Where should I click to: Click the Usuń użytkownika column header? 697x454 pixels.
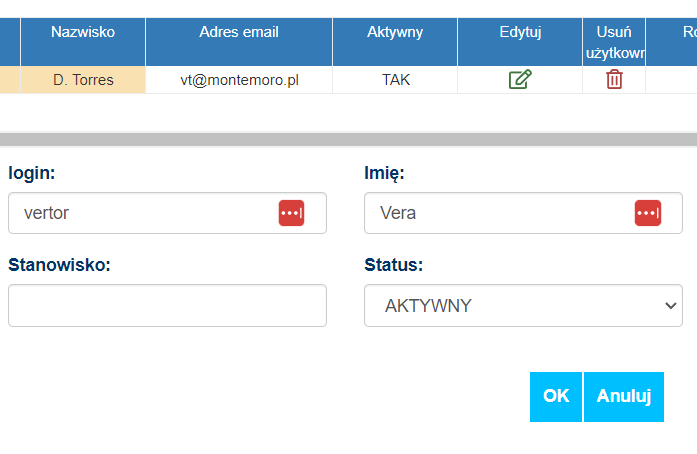point(614,42)
